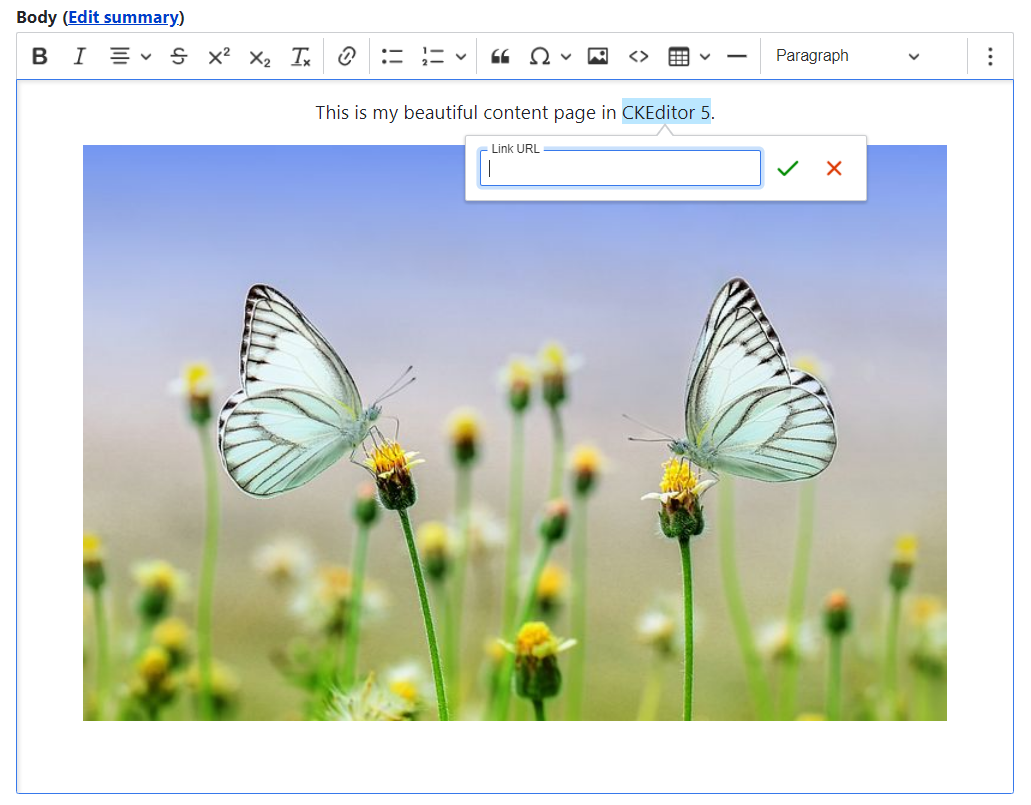Open the editor overflow menu
Image resolution: width=1031 pixels, height=805 pixels.
pyautogui.click(x=990, y=57)
